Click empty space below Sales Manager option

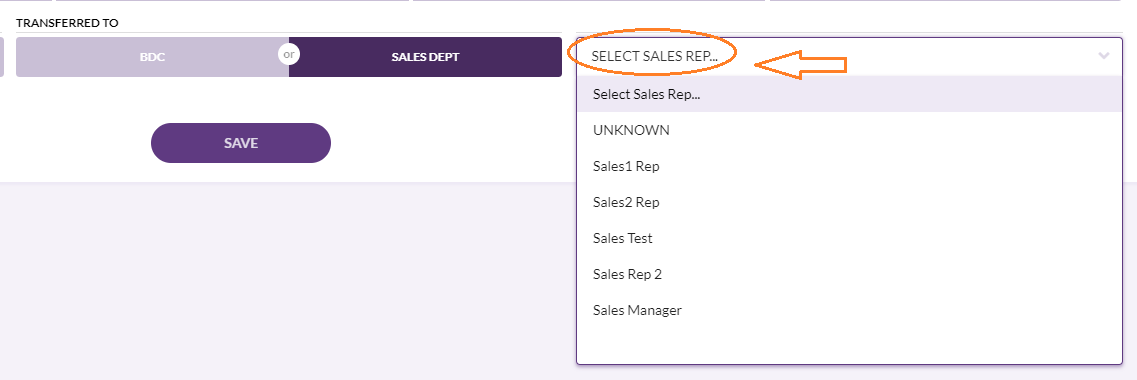point(849,345)
